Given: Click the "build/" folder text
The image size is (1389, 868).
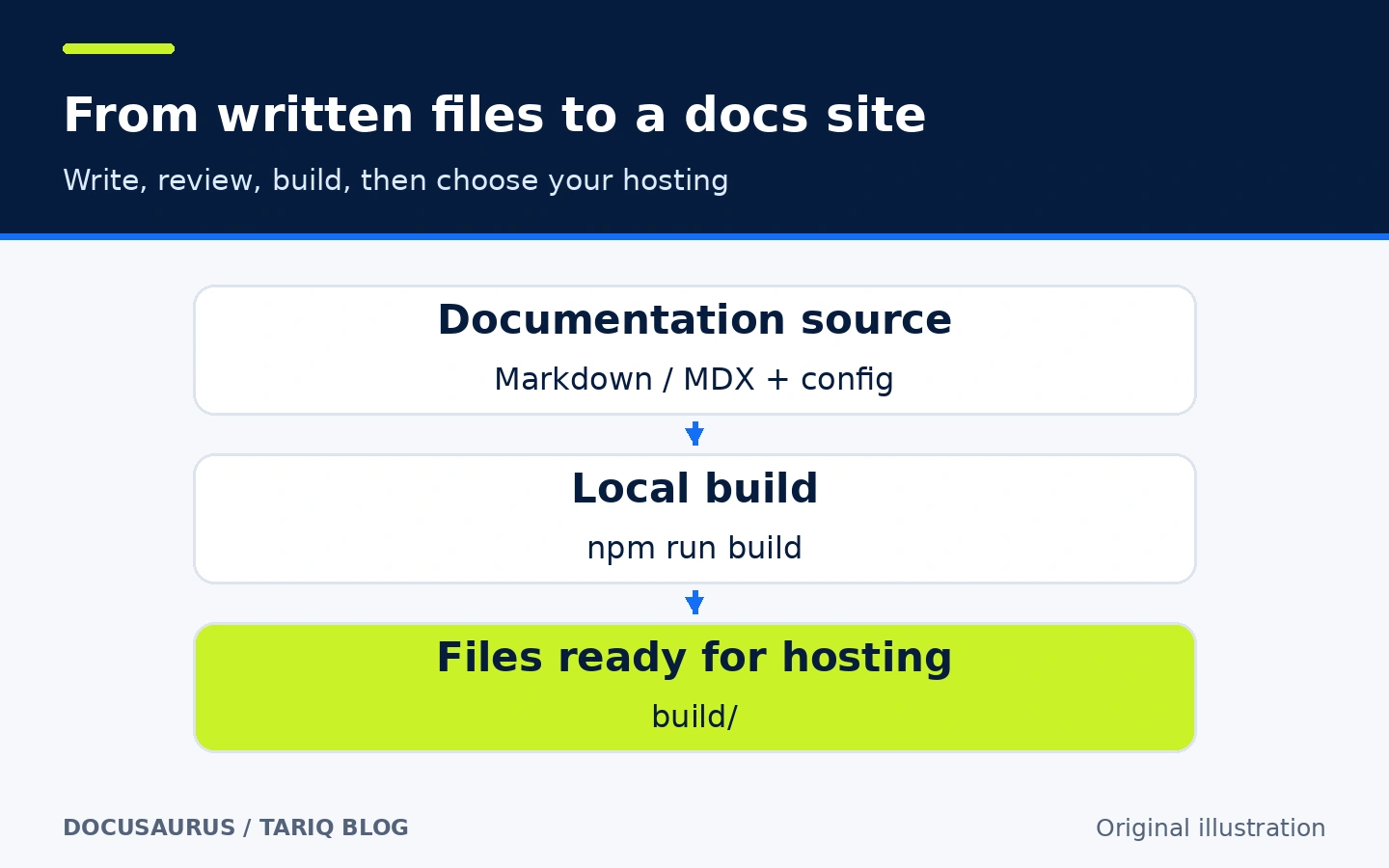Looking at the screenshot, I should (x=694, y=717).
